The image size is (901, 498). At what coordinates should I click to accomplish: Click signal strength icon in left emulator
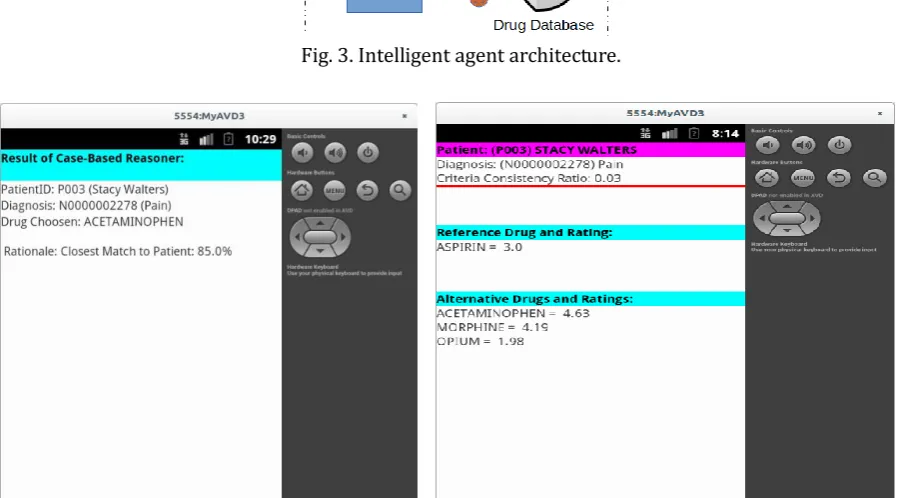pyautogui.click(x=206, y=139)
